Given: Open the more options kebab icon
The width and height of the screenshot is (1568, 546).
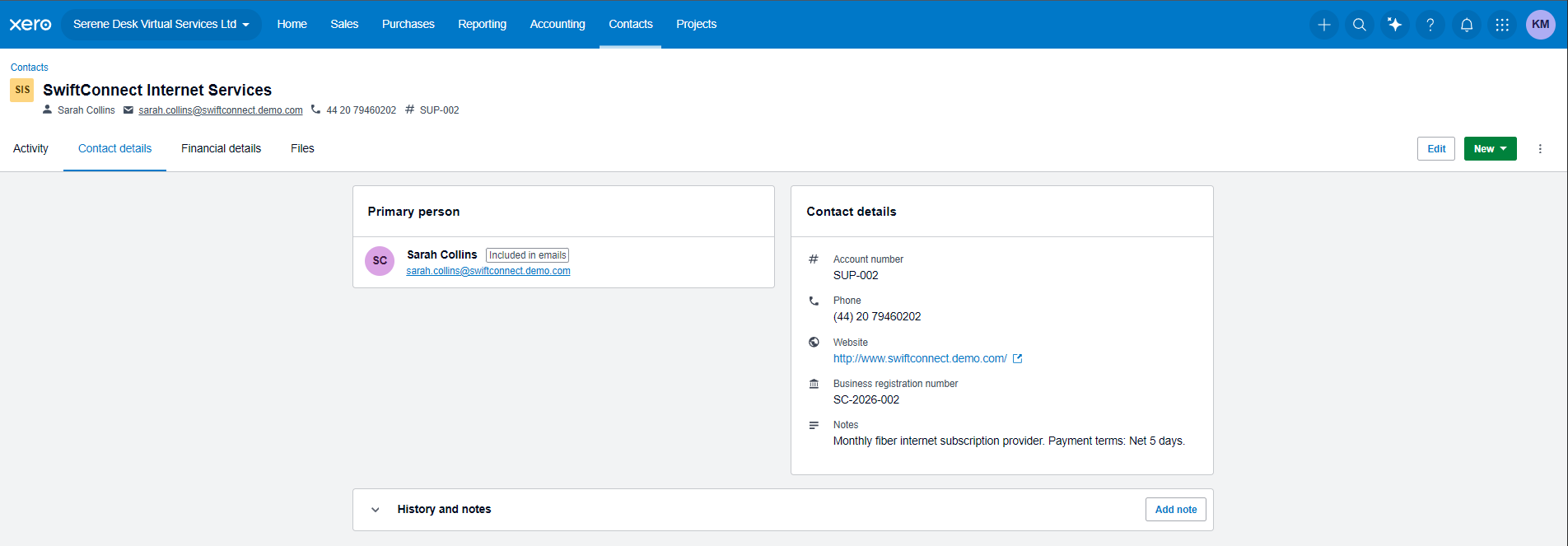Looking at the screenshot, I should click(x=1540, y=149).
